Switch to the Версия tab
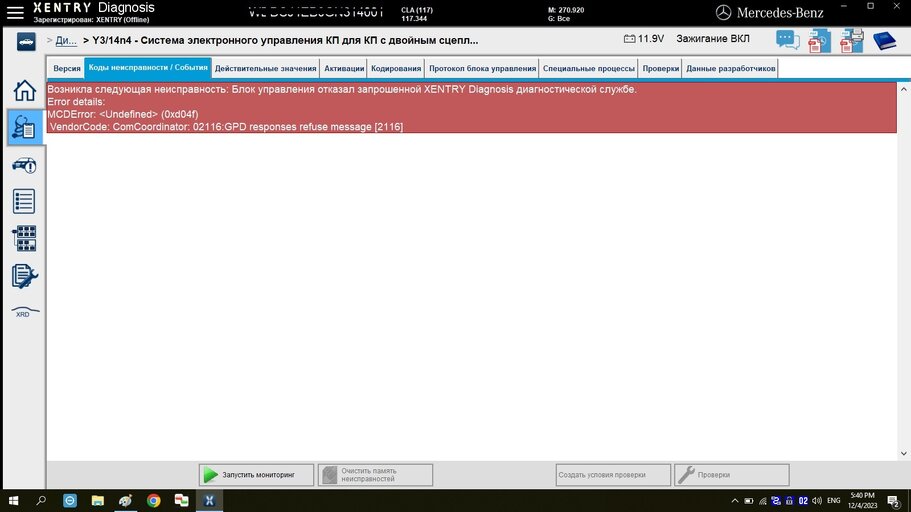This screenshot has height=512, width=911. tap(67, 69)
